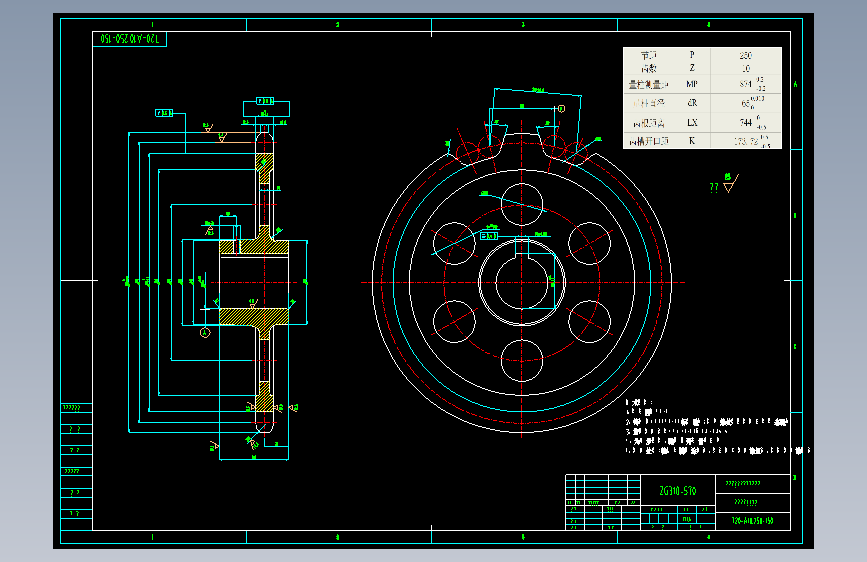The image size is (867, 562).
Task: Select the upper-right lightening hole of the sprocket
Action: (589, 243)
